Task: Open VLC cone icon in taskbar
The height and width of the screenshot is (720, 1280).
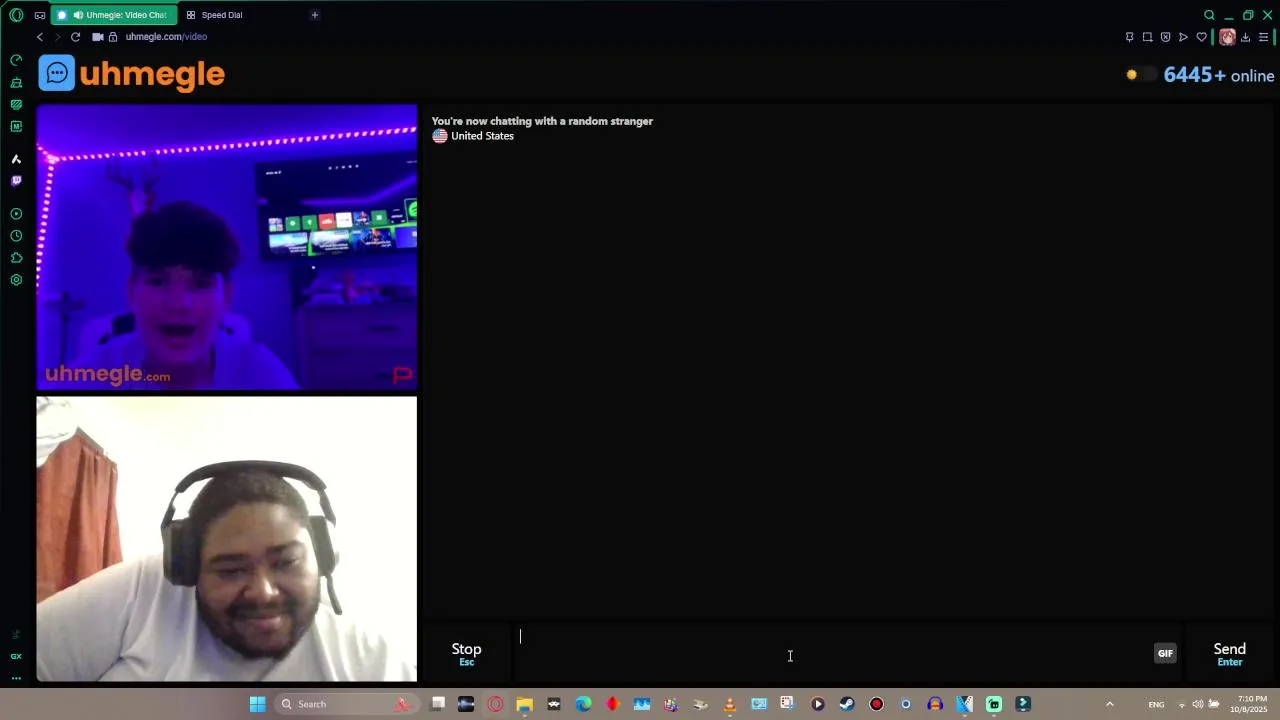Action: [x=729, y=704]
